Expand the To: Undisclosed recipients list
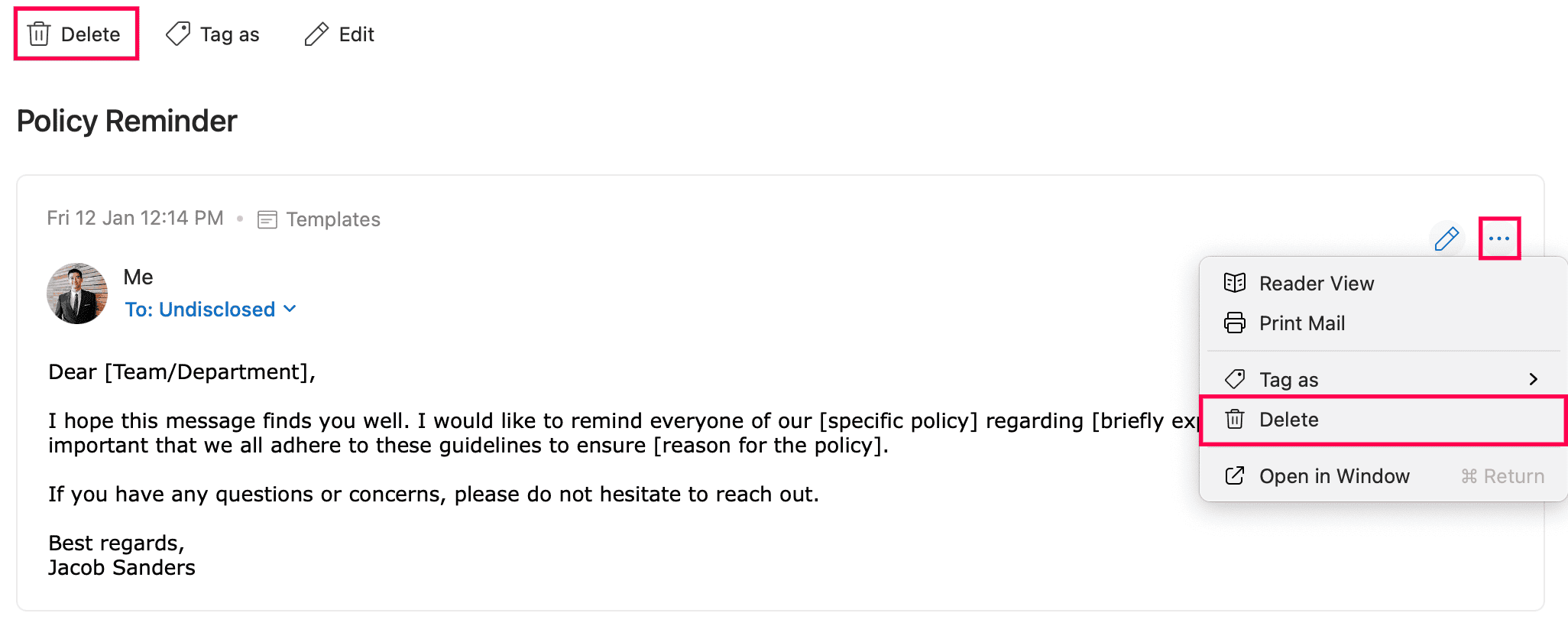This screenshot has width=1568, height=639. pyautogui.click(x=210, y=310)
